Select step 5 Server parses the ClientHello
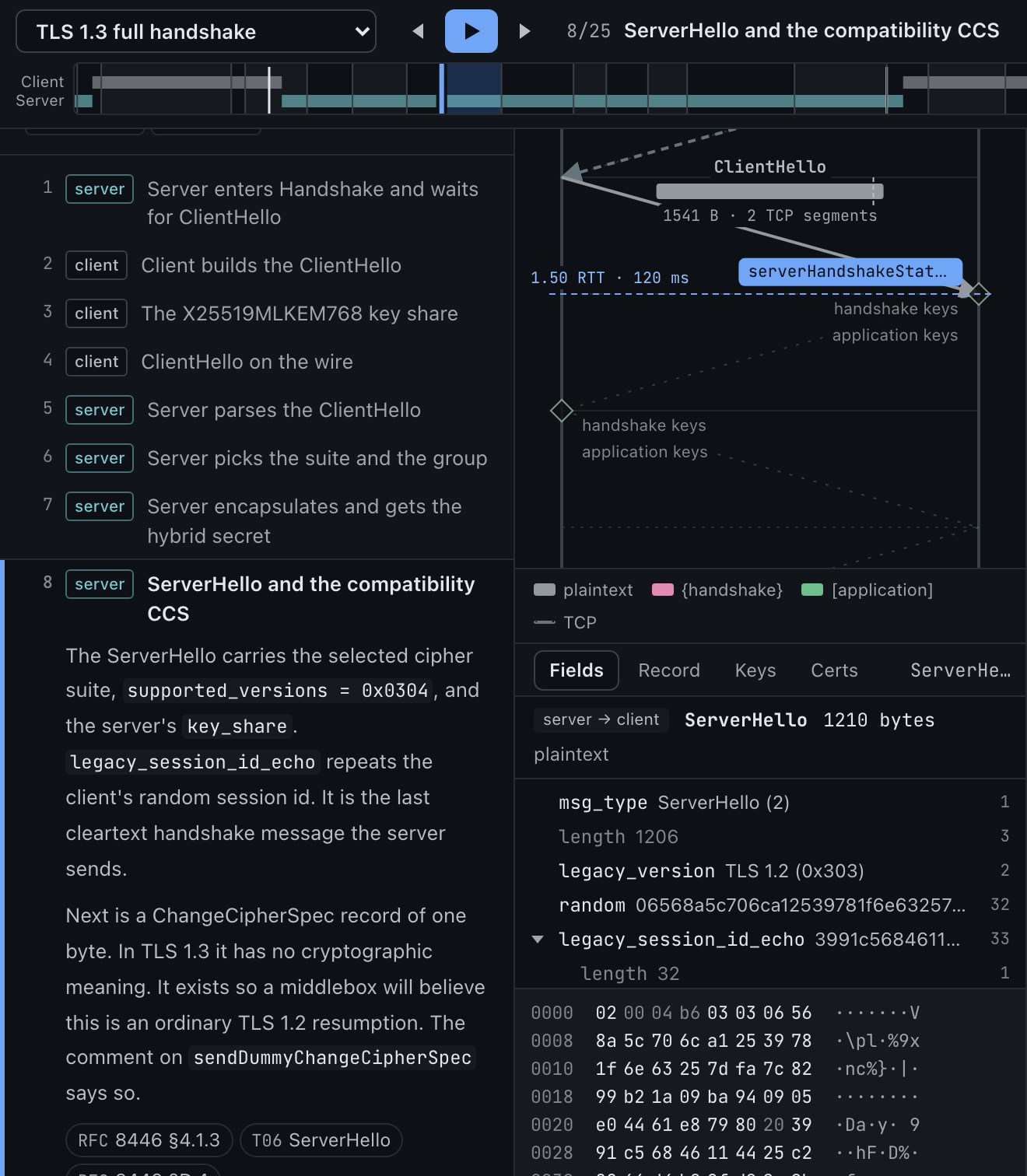 pos(257,410)
